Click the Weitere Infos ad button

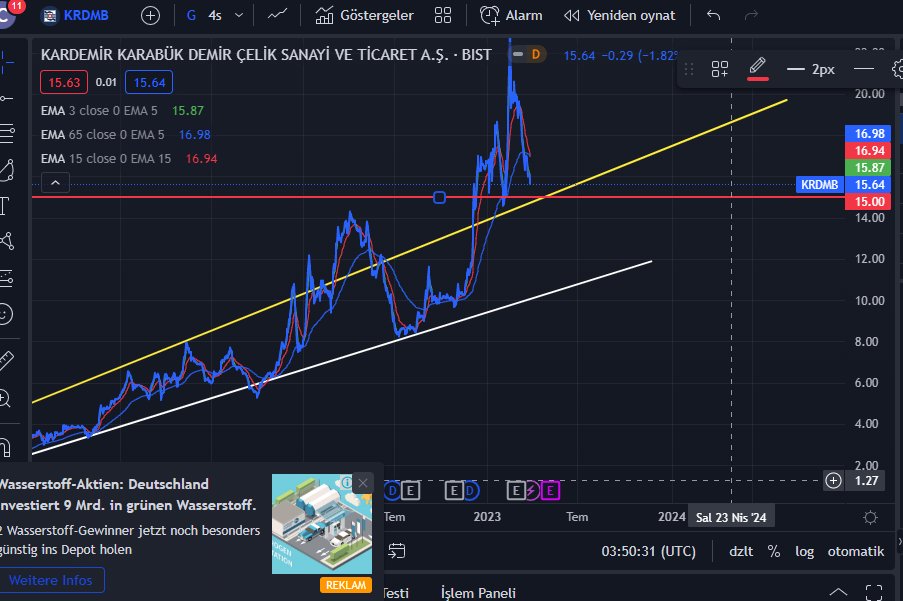[x=52, y=580]
